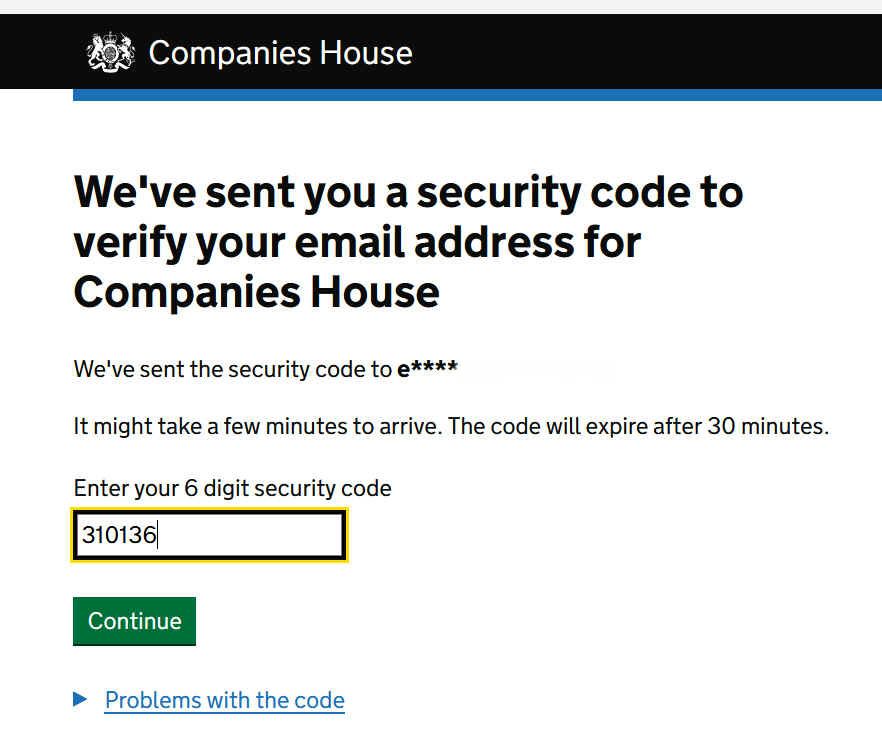The image size is (882, 748).
Task: Click the blue bar beneath the header
Action: (477, 95)
